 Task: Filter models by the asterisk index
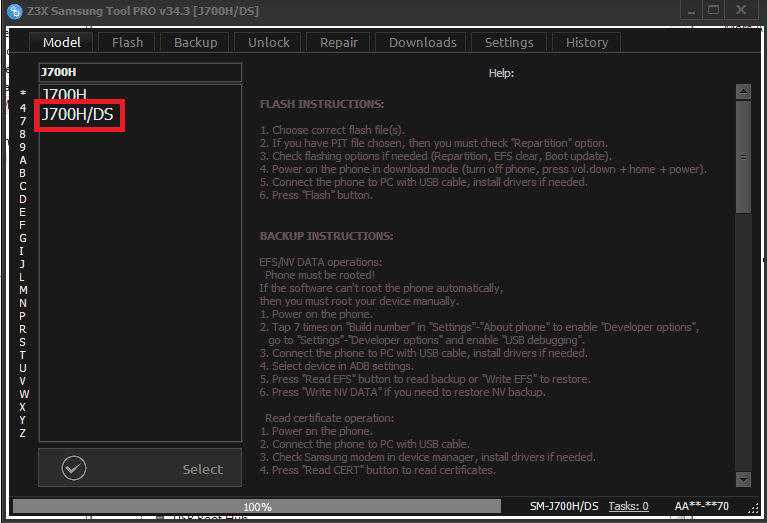(23, 93)
